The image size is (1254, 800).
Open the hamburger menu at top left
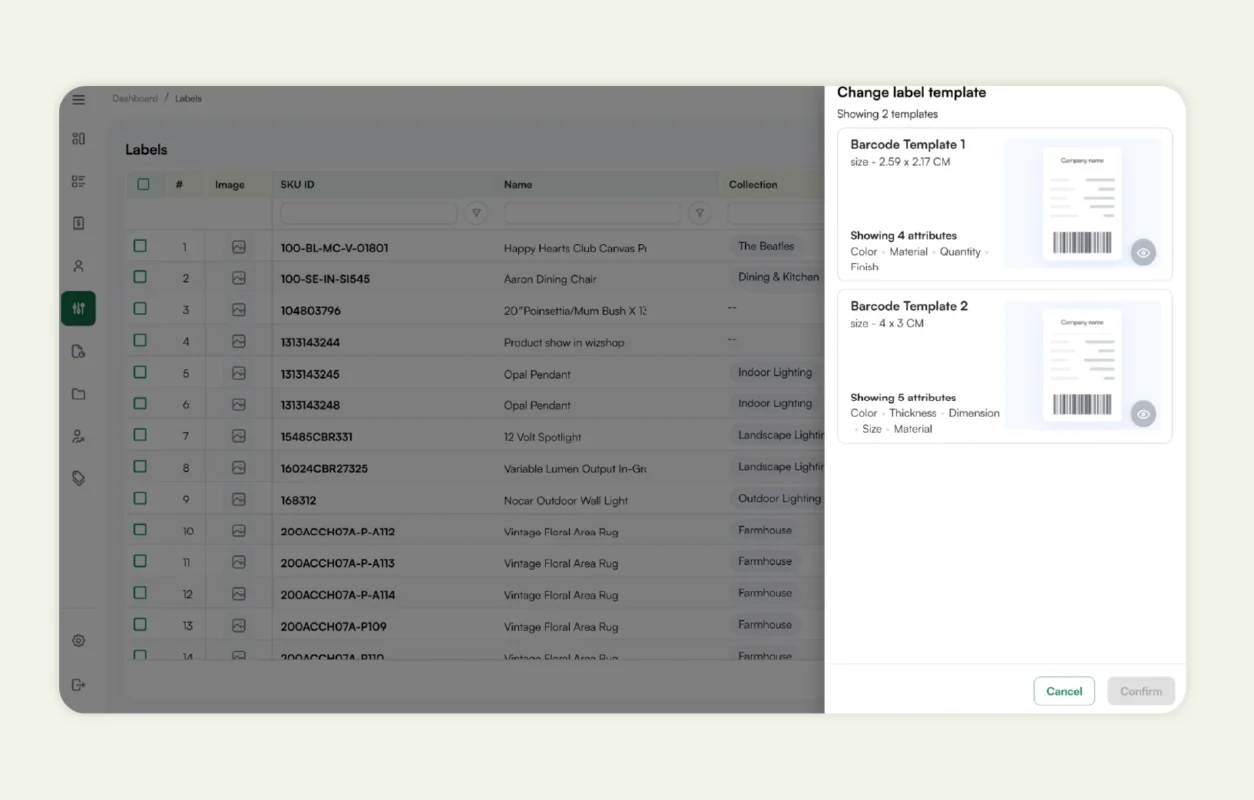tap(78, 99)
